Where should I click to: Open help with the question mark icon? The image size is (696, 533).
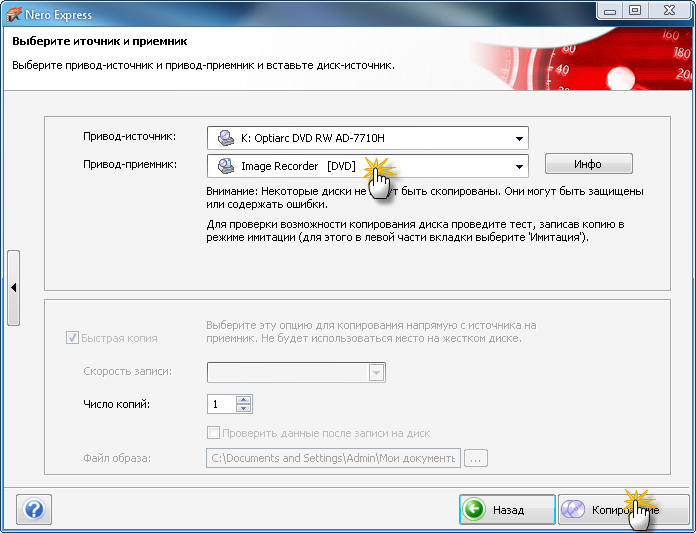(34, 509)
